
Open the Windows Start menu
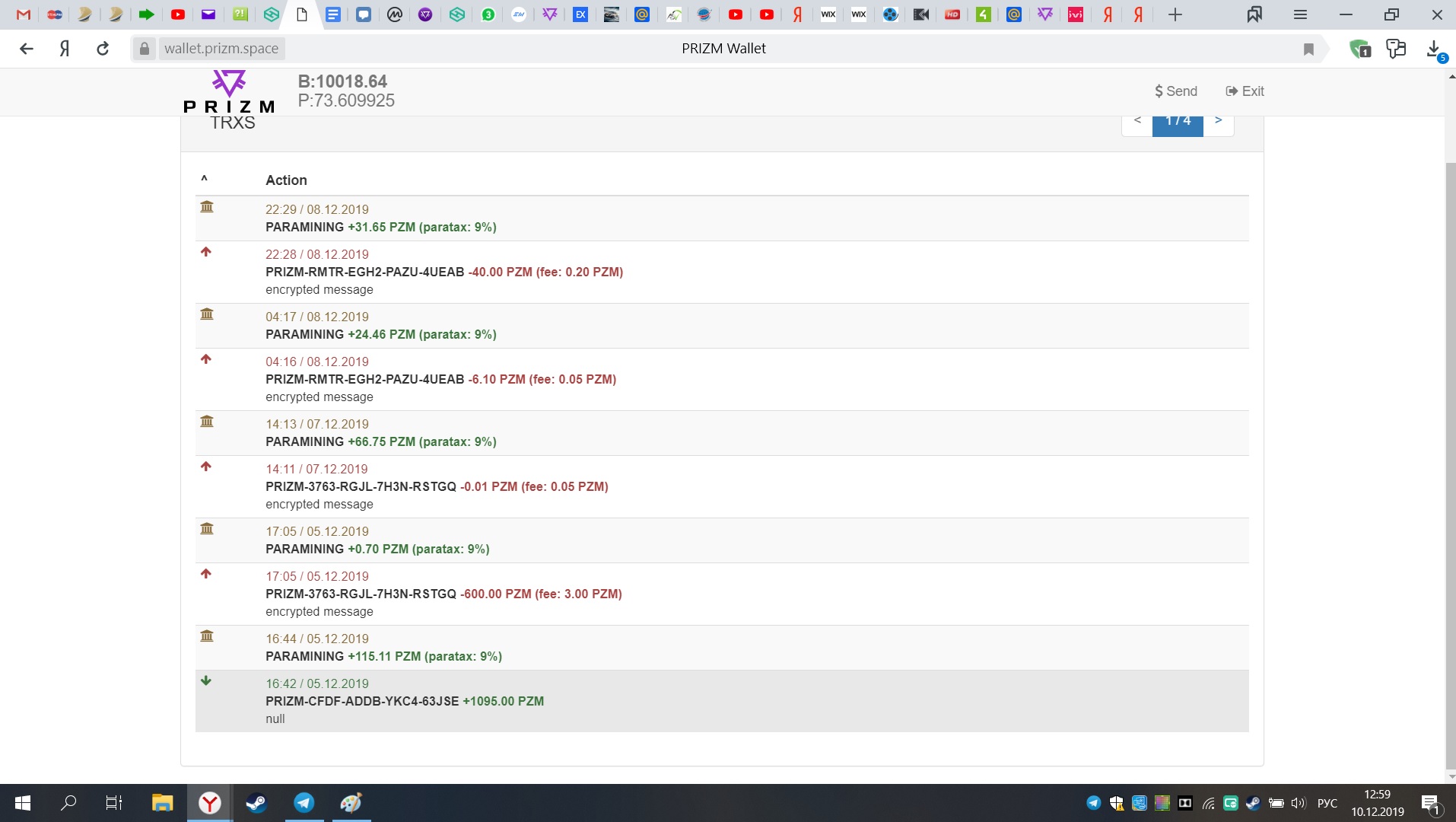(23, 803)
